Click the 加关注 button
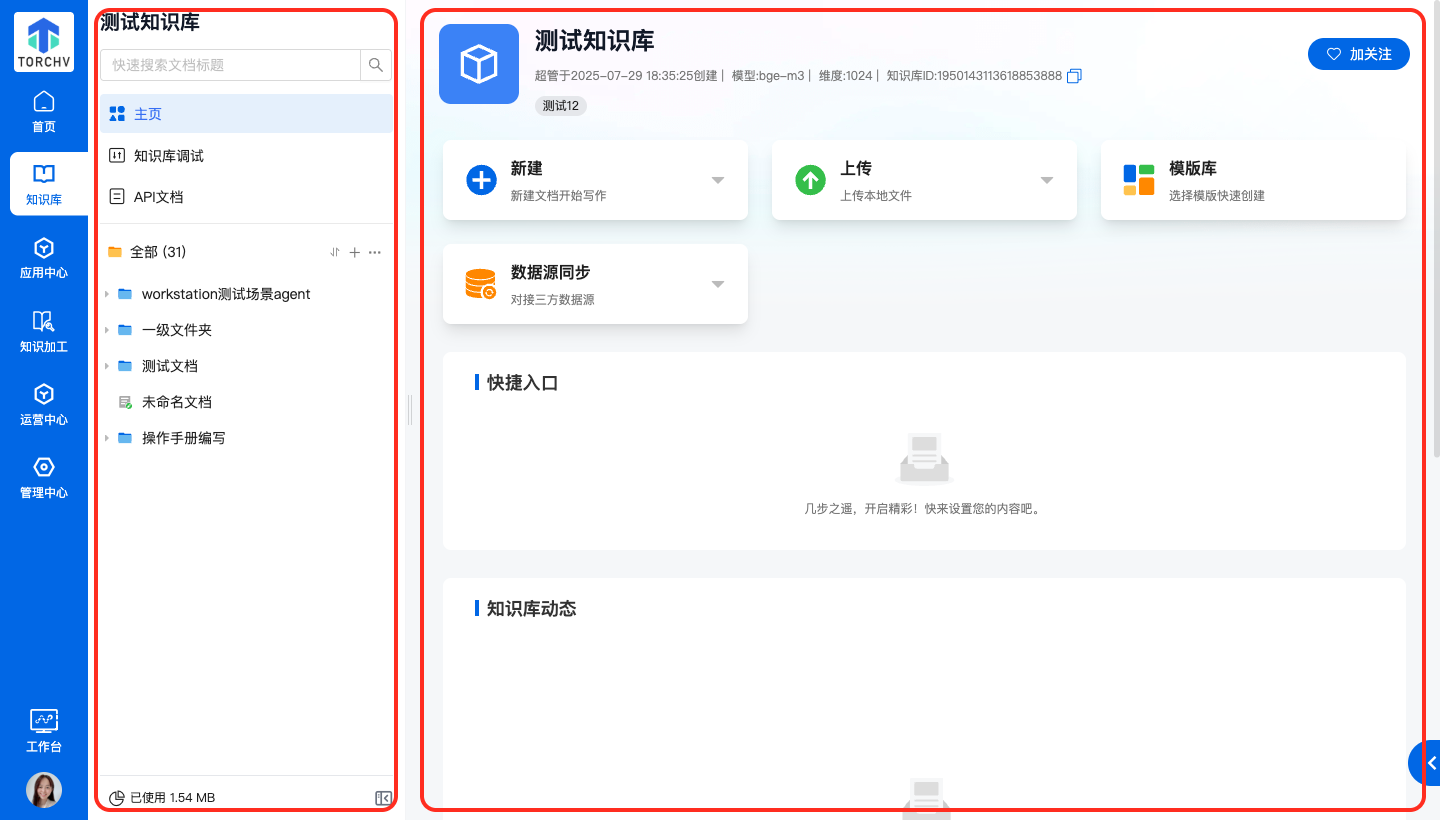This screenshot has width=1440, height=820. pos(1358,54)
